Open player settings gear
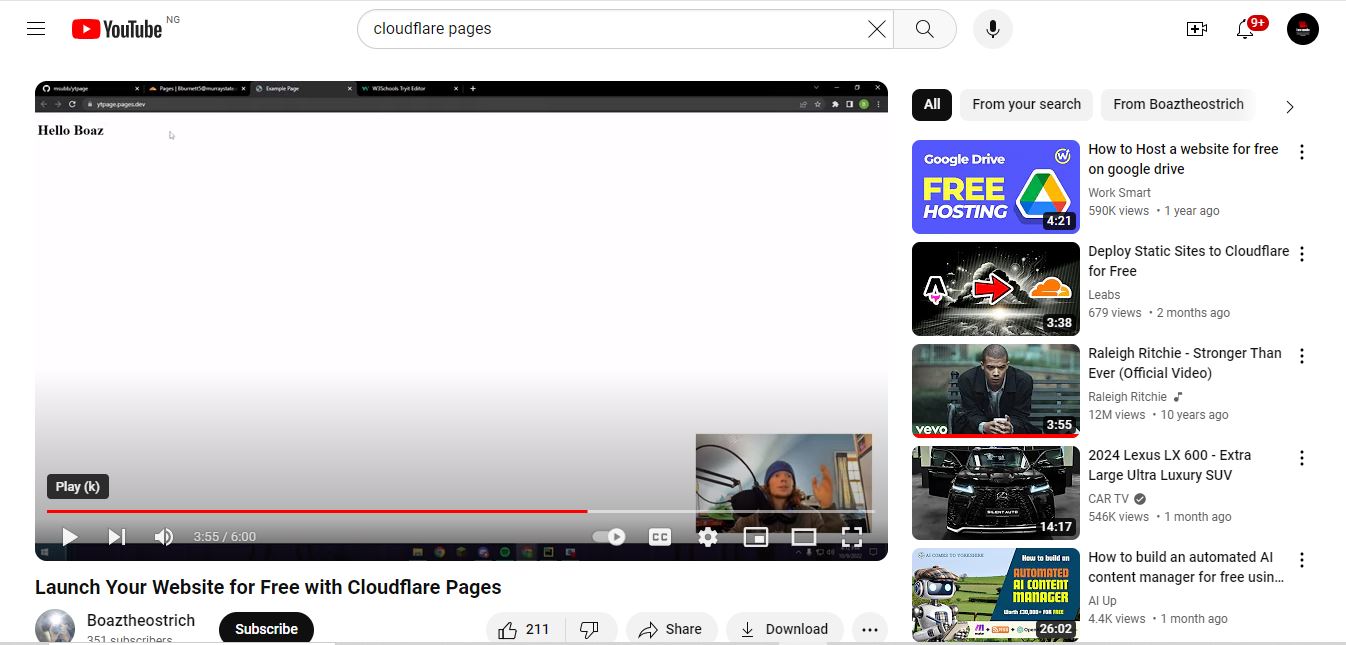Screen dimensions: 1346x645 pos(708,537)
